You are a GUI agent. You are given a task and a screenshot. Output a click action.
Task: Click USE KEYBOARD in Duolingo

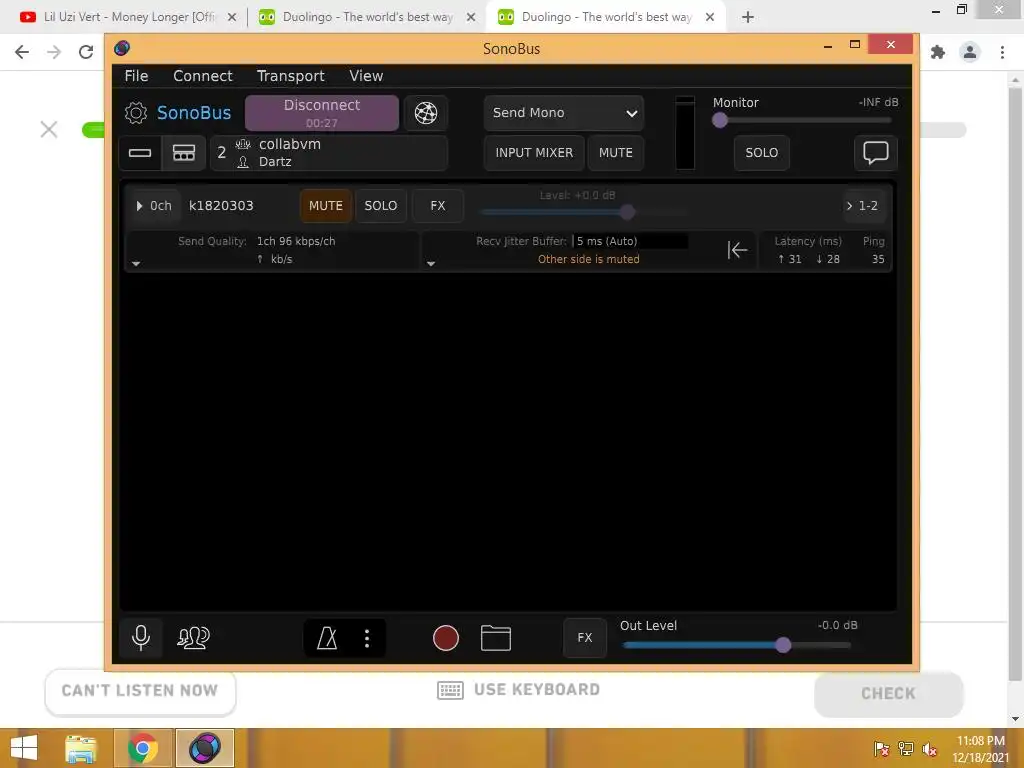pyautogui.click(x=519, y=690)
